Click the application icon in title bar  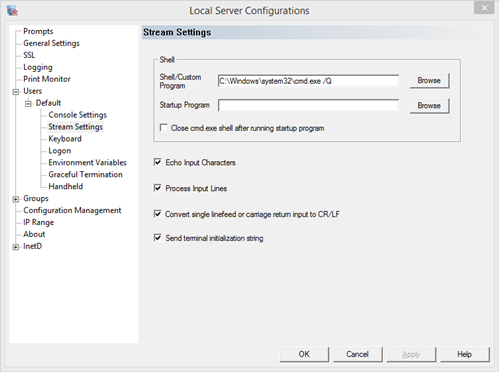pos(12,10)
